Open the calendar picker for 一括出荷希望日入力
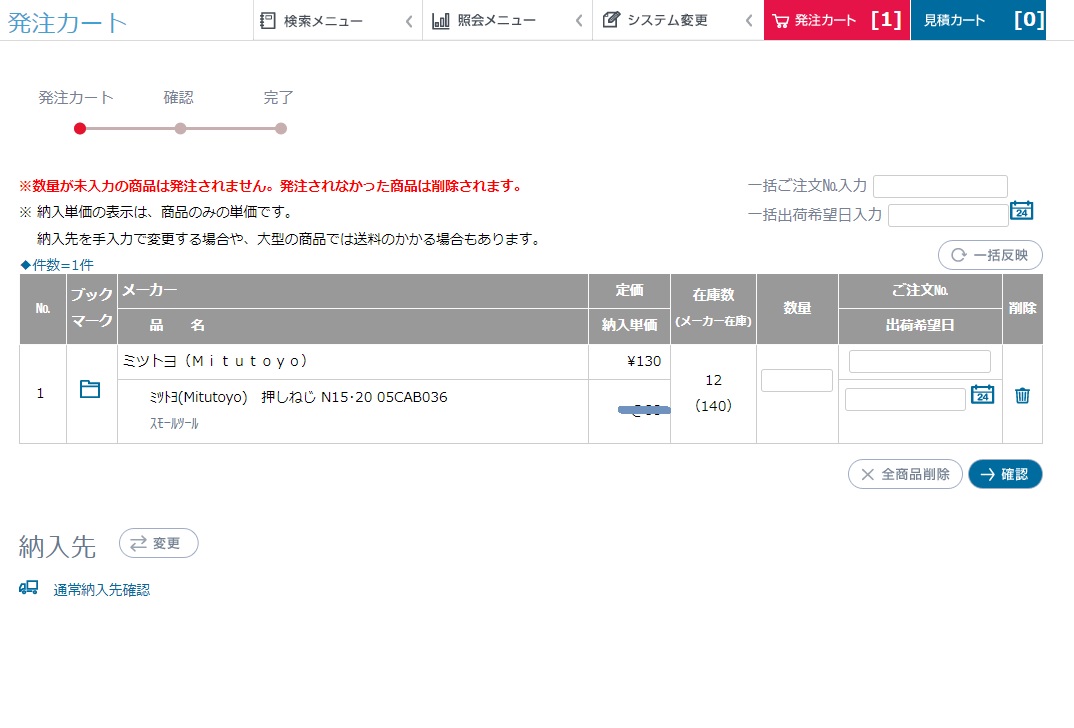The height and width of the screenshot is (728, 1074). 1022,213
